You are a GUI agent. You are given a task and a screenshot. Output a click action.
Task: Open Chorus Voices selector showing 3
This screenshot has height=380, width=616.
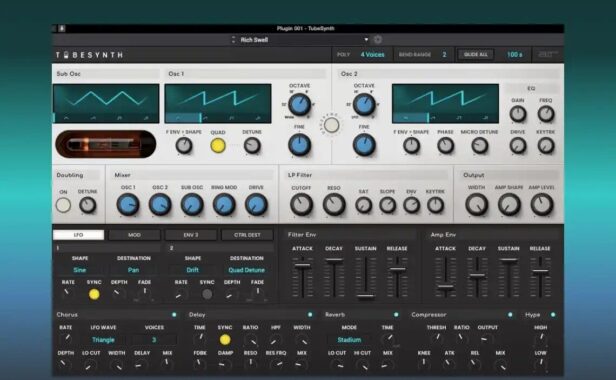click(x=154, y=340)
